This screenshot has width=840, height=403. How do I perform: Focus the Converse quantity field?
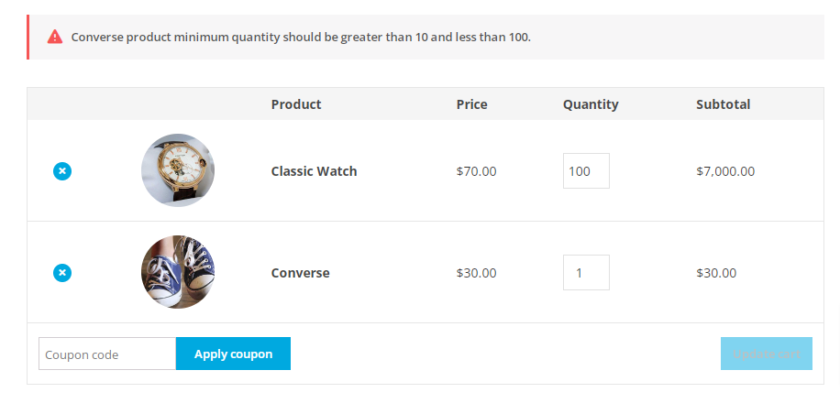[586, 272]
